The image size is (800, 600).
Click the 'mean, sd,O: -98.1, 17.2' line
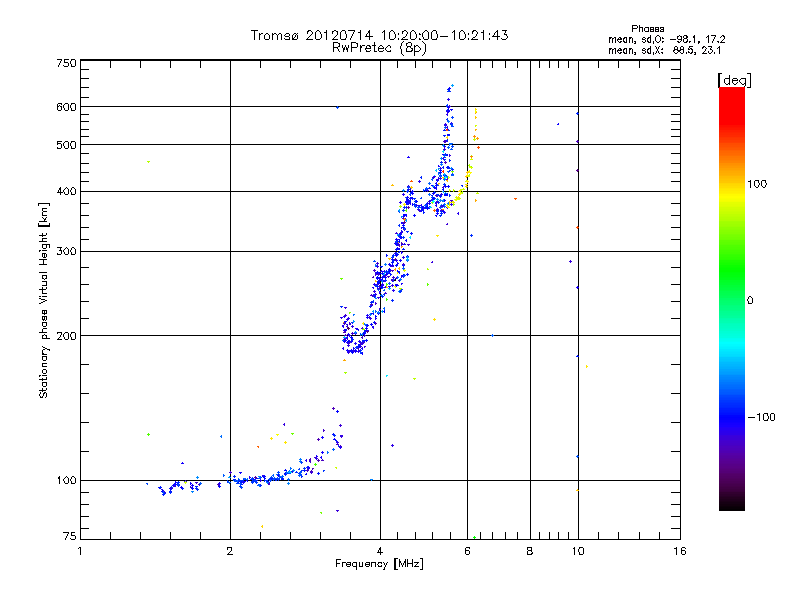coord(666,39)
